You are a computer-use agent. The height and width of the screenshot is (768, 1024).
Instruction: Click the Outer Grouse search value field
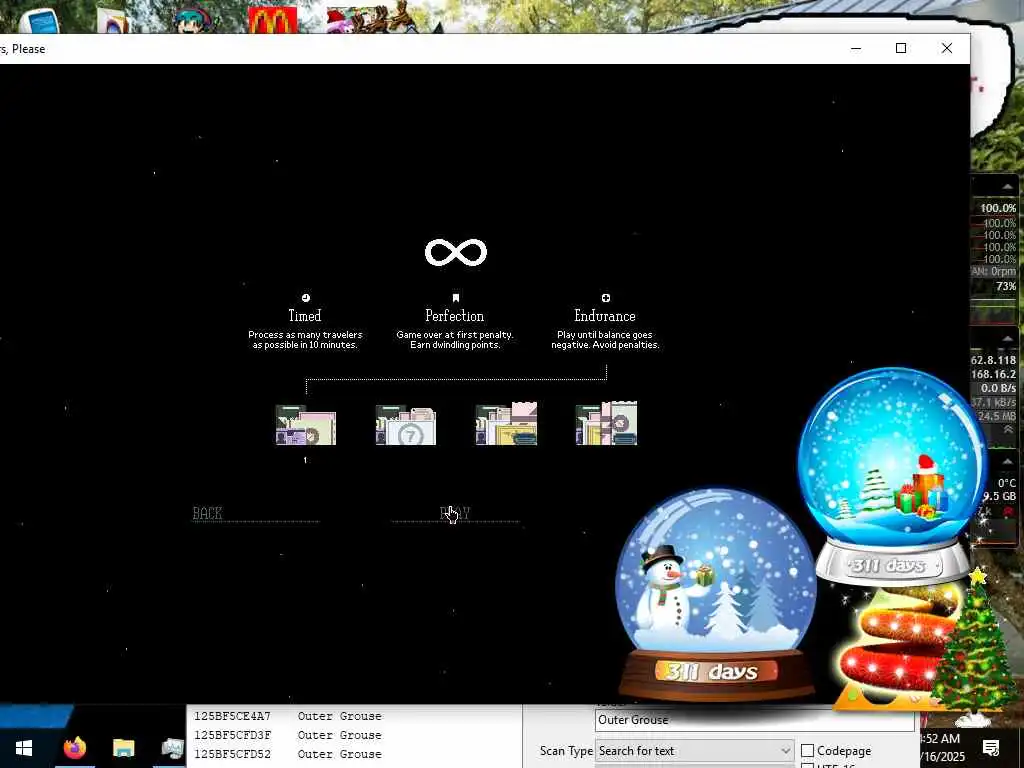click(754, 720)
